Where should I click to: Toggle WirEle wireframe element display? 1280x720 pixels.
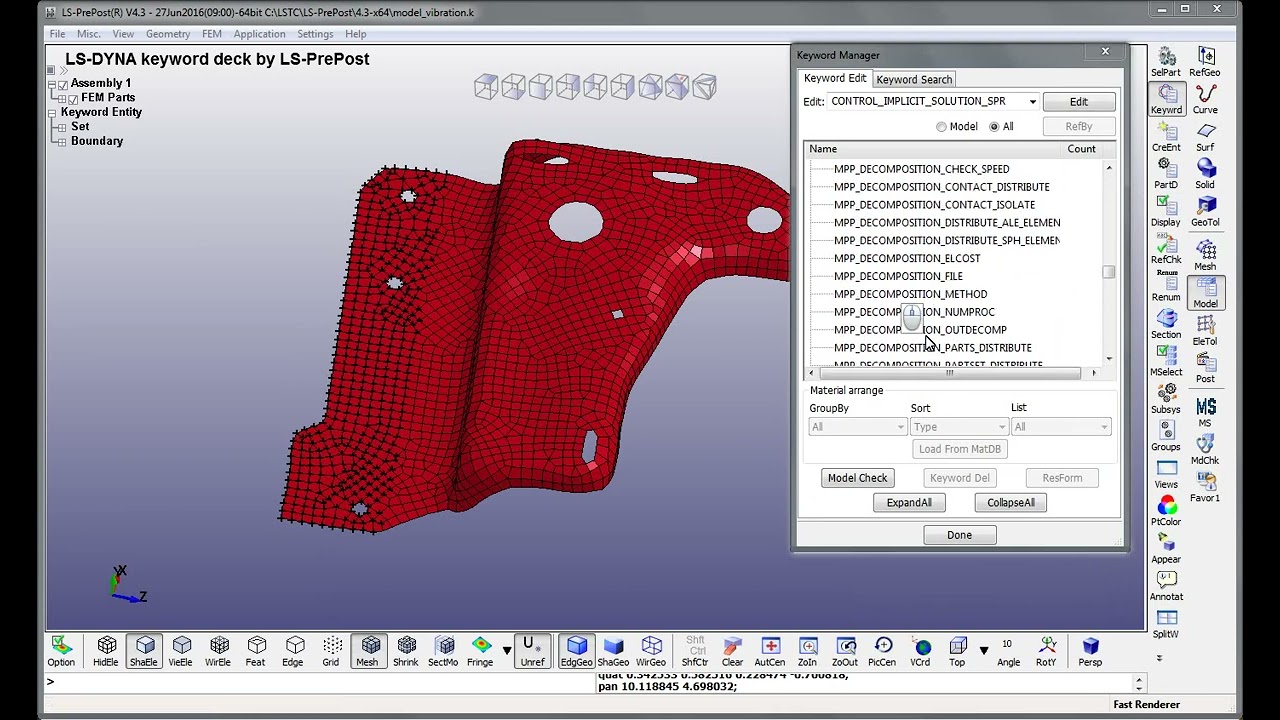coord(218,651)
